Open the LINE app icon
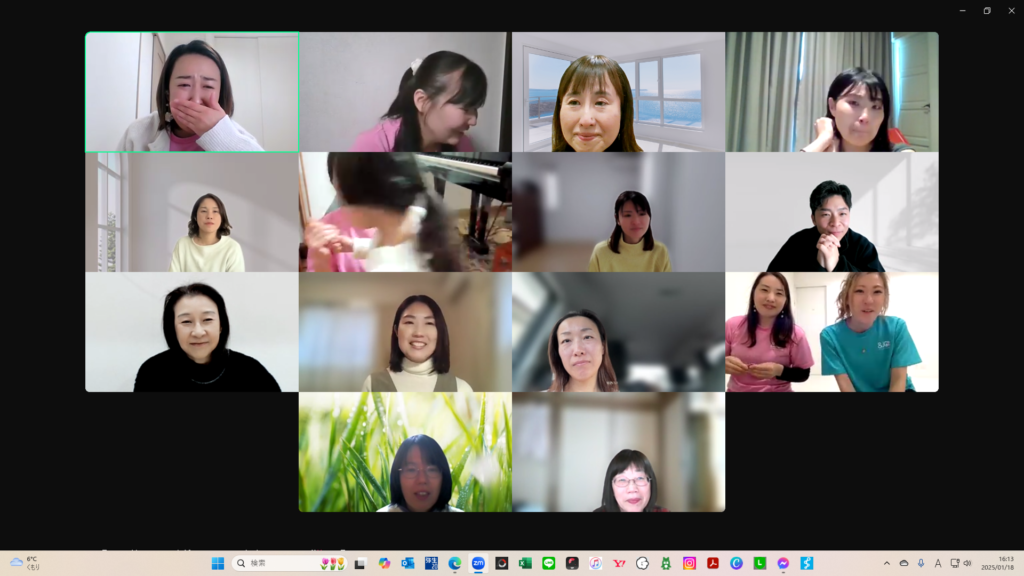 click(548, 563)
